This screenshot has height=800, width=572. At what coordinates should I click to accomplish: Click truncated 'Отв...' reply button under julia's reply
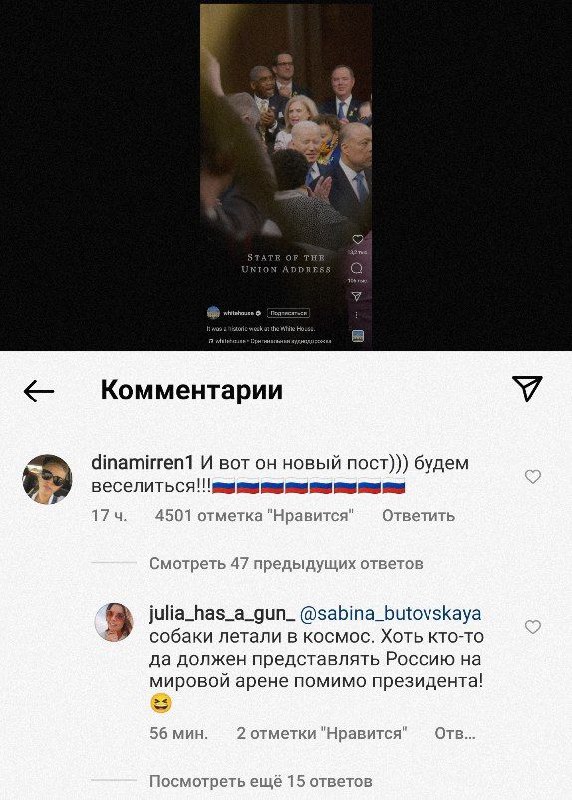(455, 733)
